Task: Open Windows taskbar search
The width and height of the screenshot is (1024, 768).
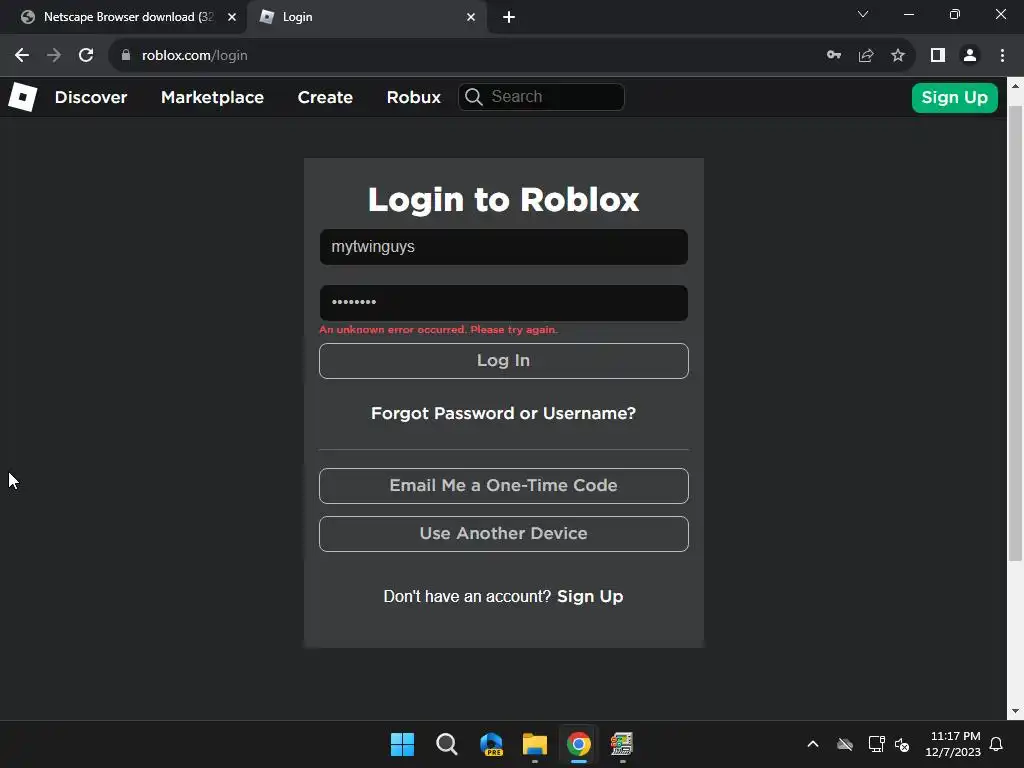Action: (x=447, y=744)
